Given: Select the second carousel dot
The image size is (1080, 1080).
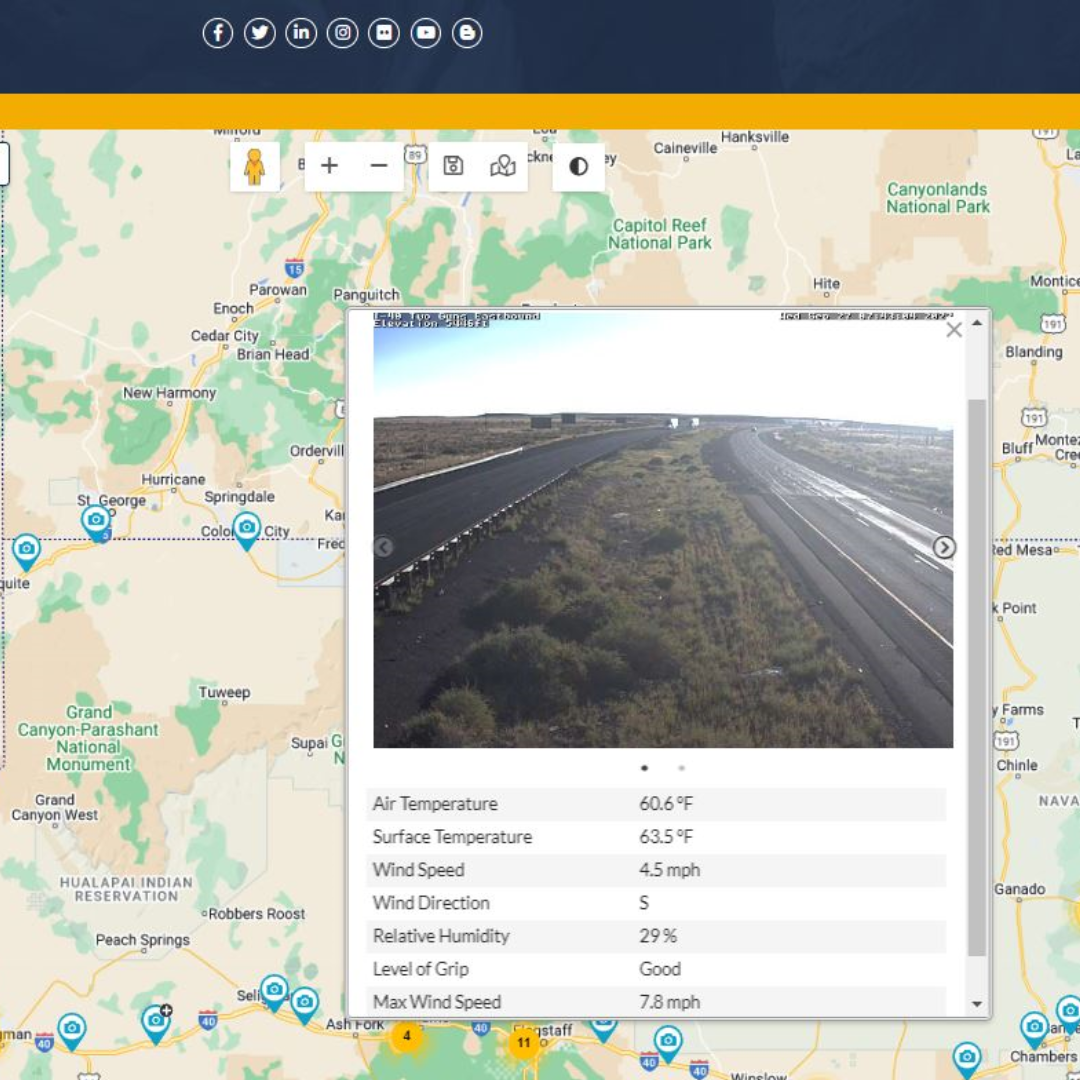Looking at the screenshot, I should click(x=681, y=768).
